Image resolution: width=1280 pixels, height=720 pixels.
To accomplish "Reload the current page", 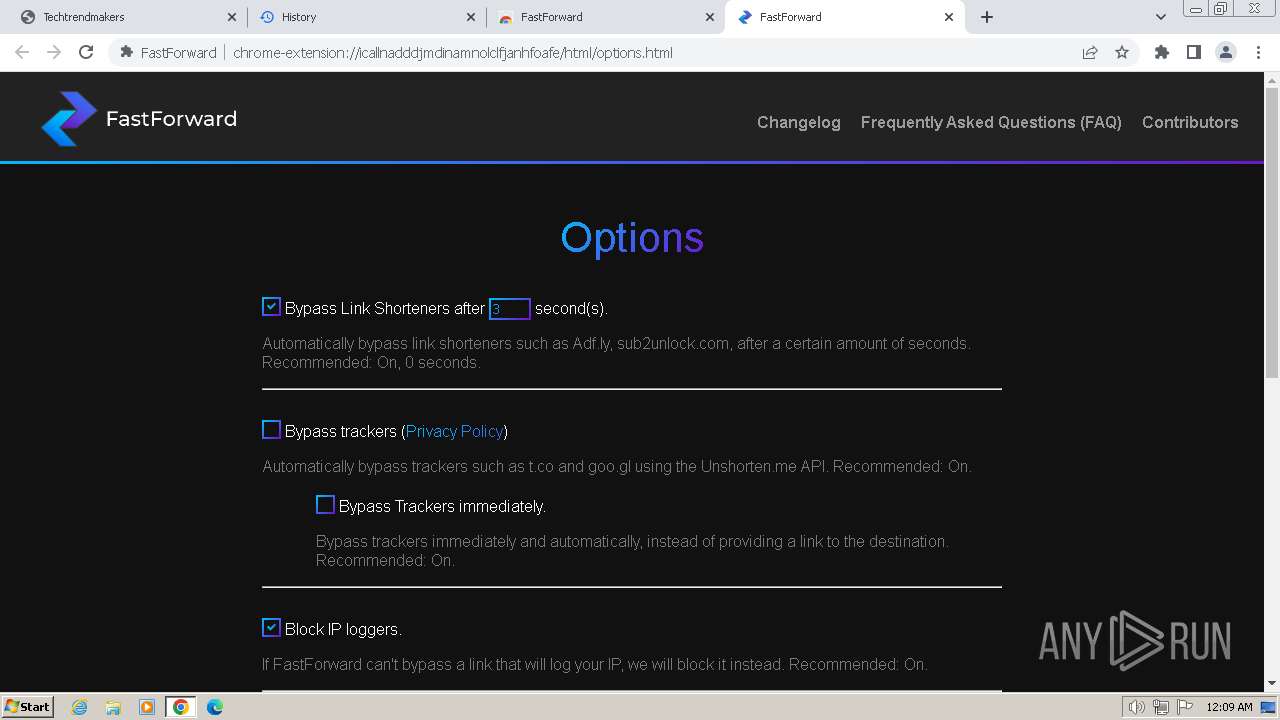I will point(86,52).
